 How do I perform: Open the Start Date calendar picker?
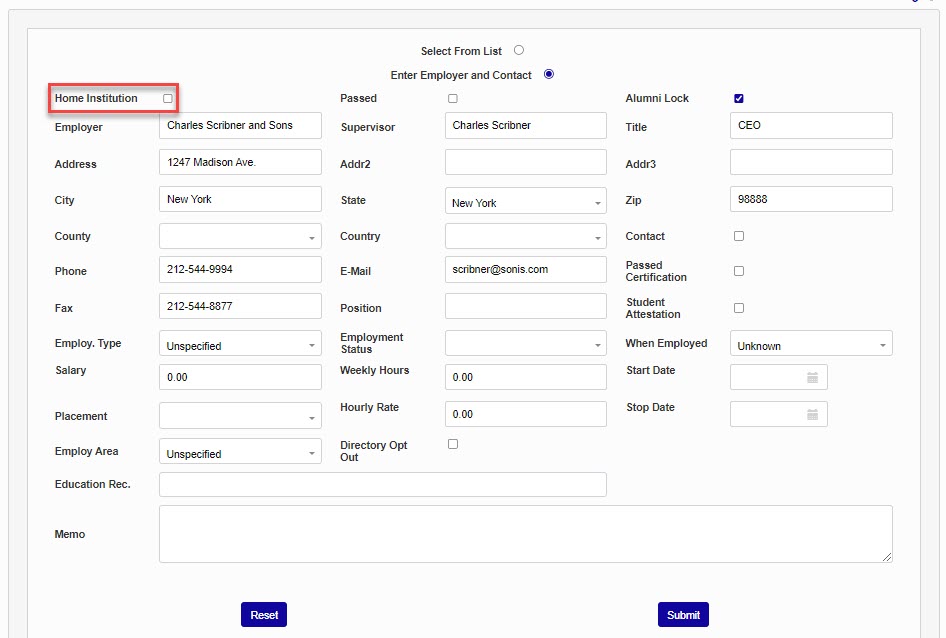[812, 377]
